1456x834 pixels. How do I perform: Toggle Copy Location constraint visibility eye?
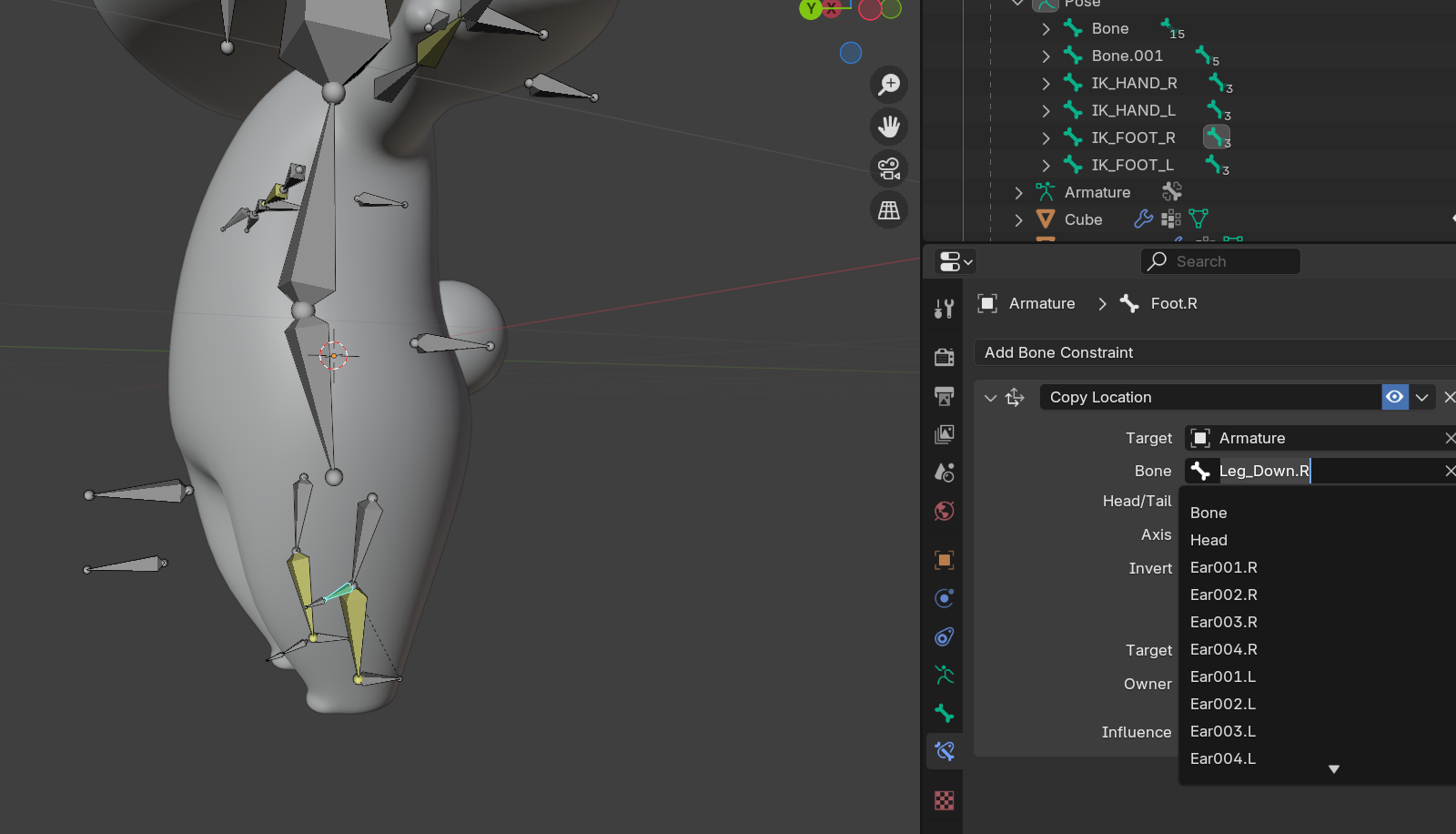click(x=1394, y=397)
